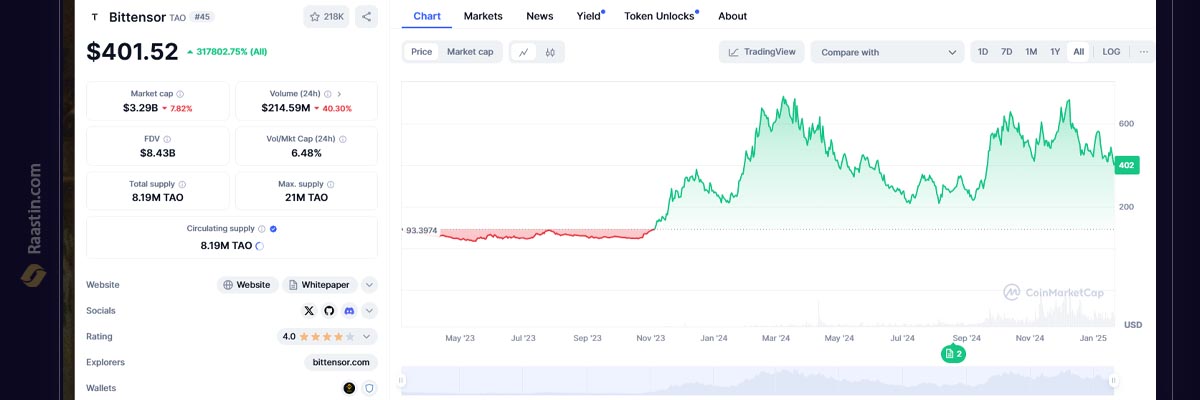Open the Discord social icon
The image size is (1200, 400).
pyautogui.click(x=349, y=311)
